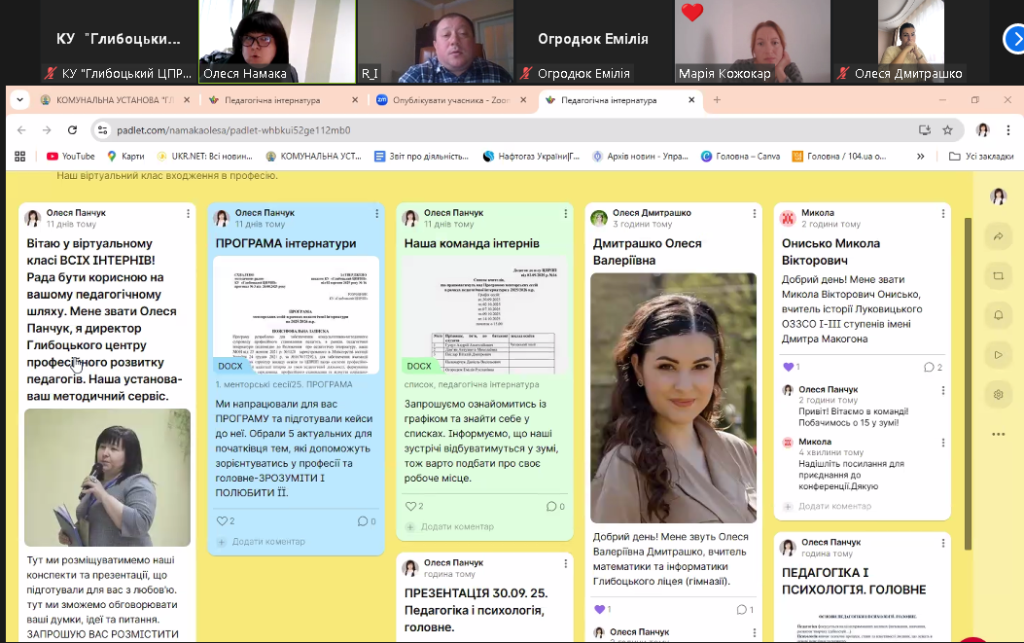
Task: Open the YouTube bookmark
Action: point(70,156)
